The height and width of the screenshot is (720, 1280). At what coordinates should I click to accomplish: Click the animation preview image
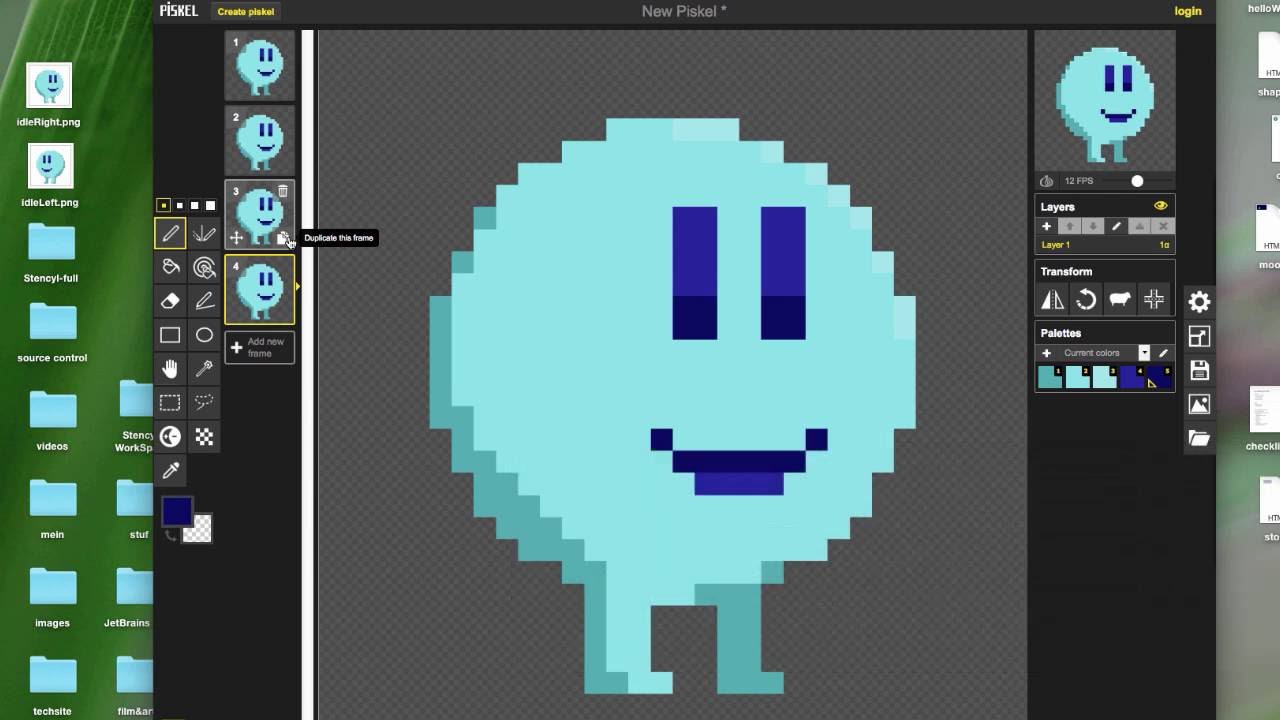1105,101
